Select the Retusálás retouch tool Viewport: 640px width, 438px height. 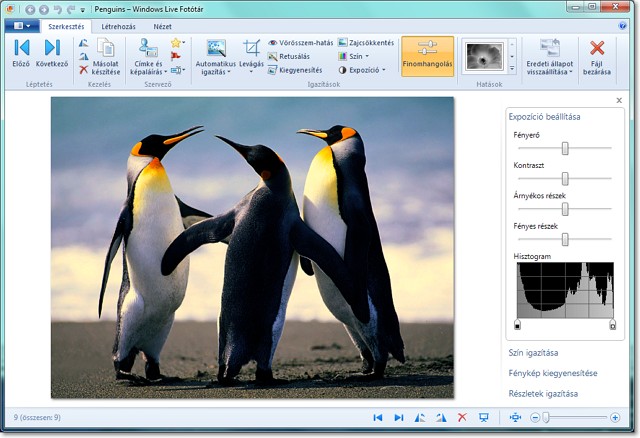pos(289,56)
